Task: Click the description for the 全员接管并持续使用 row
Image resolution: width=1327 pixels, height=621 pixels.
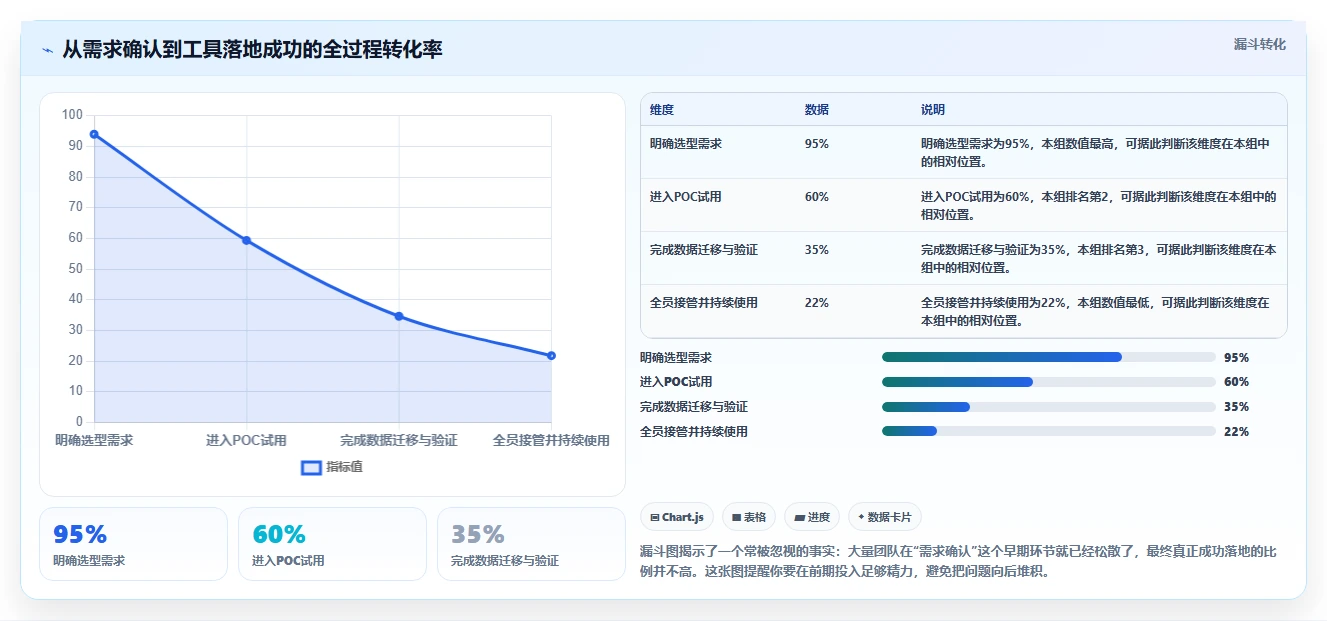Action: click(x=1095, y=312)
